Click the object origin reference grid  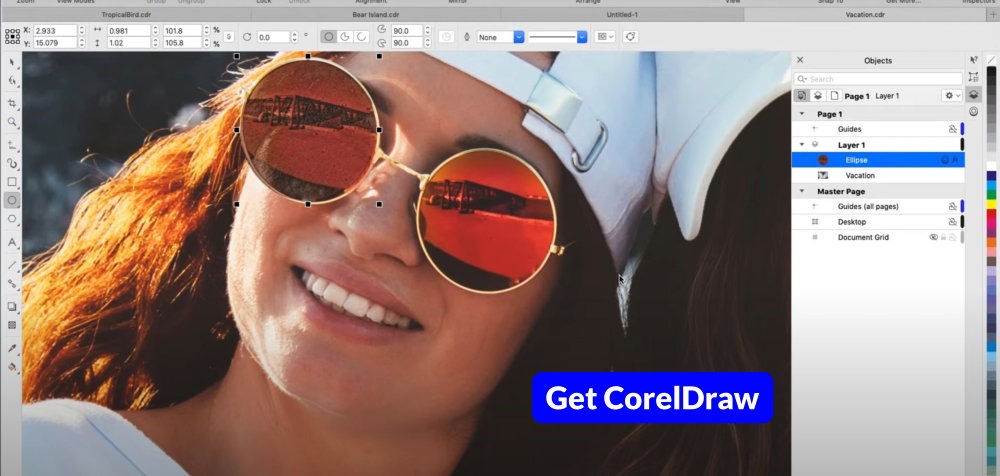[12, 36]
